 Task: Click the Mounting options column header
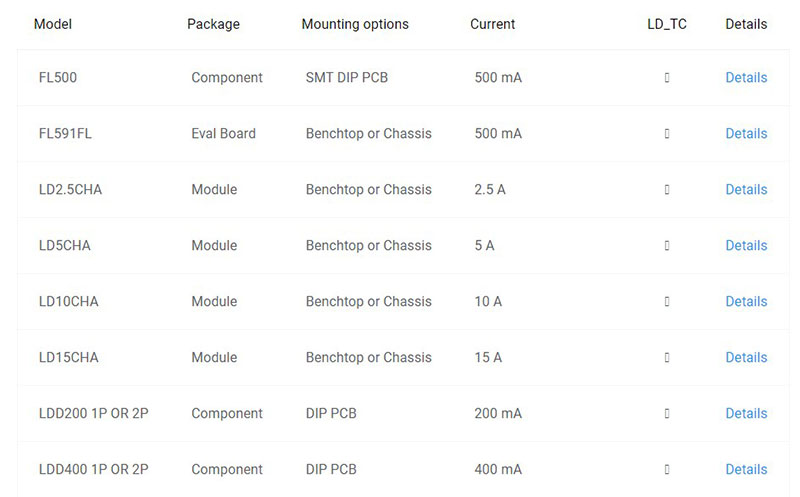pos(355,24)
